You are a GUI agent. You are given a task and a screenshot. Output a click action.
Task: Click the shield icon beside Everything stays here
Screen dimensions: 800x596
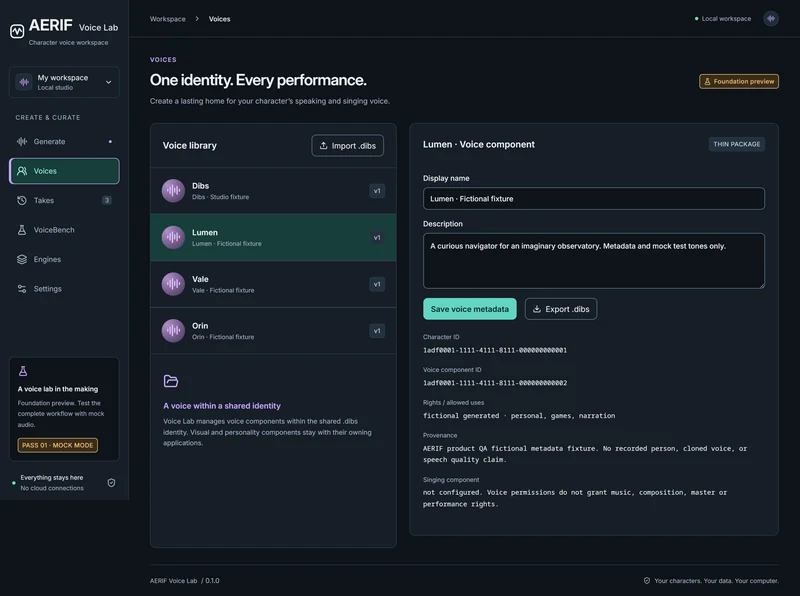tap(111, 483)
